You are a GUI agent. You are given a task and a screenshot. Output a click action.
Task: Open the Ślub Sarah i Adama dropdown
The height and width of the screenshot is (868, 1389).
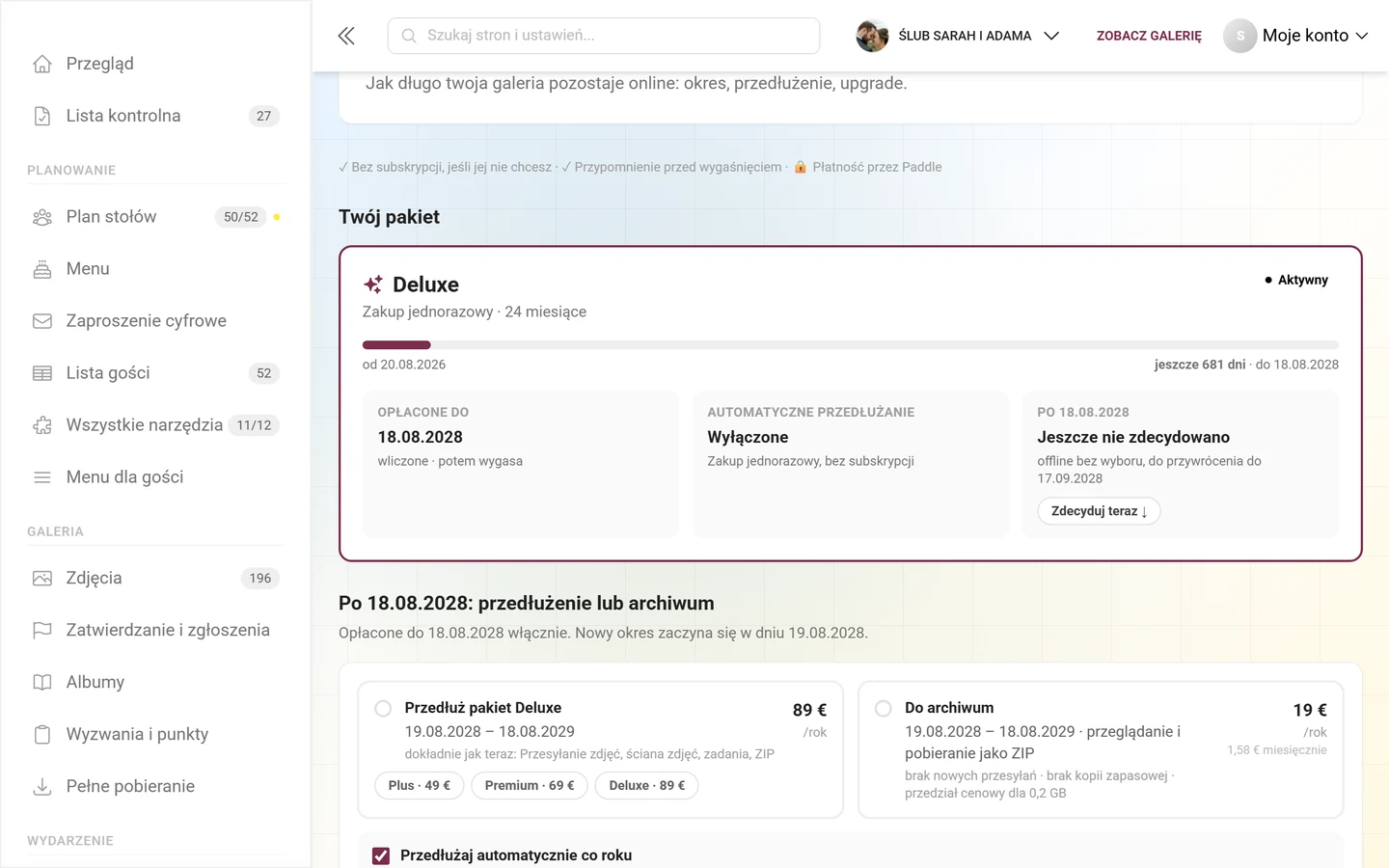click(x=958, y=36)
